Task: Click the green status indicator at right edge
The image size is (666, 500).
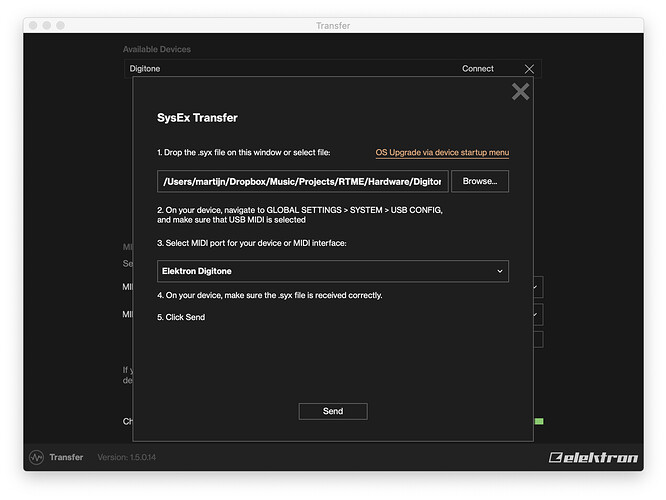Action: tap(539, 422)
